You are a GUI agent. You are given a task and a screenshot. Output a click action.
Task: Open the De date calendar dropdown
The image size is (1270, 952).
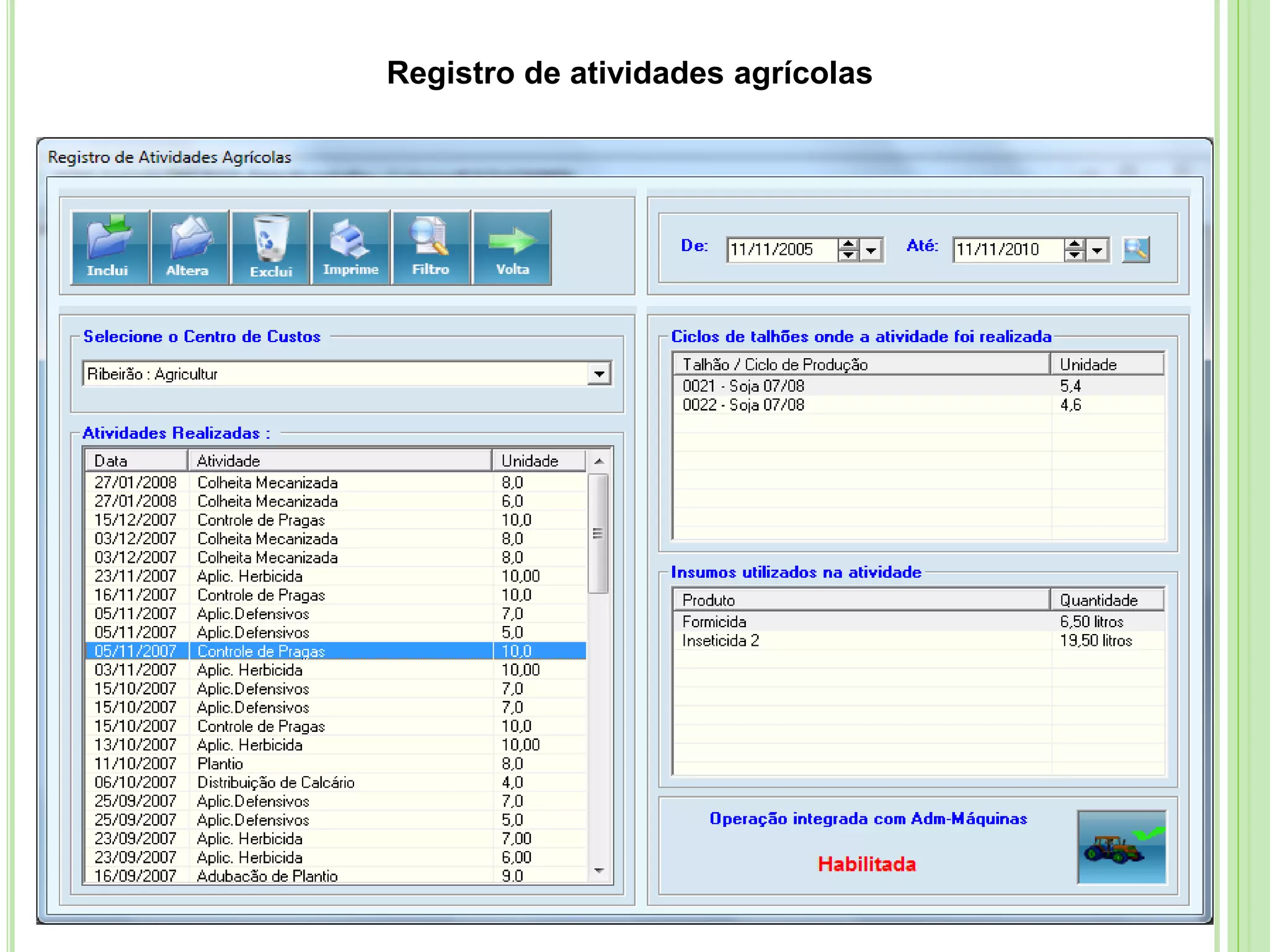871,250
